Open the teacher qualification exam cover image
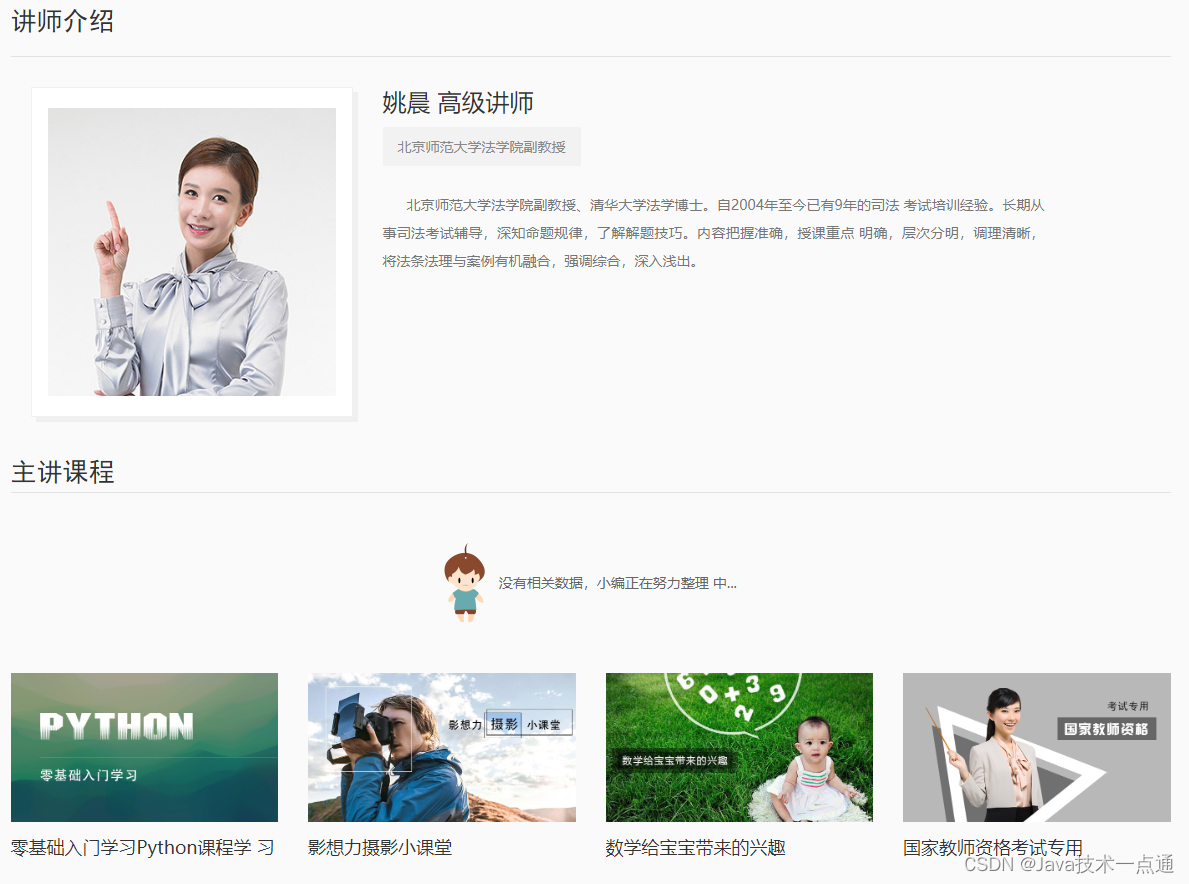 (x=1036, y=747)
